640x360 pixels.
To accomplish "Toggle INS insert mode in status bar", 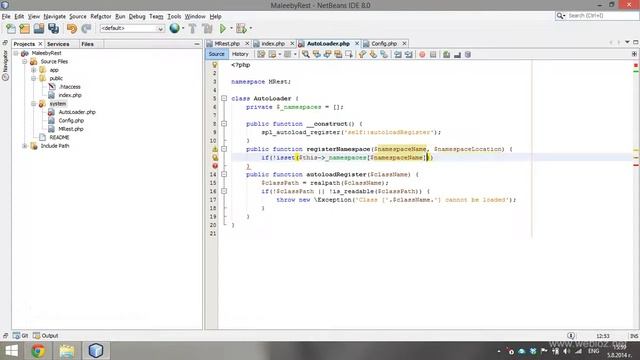I will point(634,336).
